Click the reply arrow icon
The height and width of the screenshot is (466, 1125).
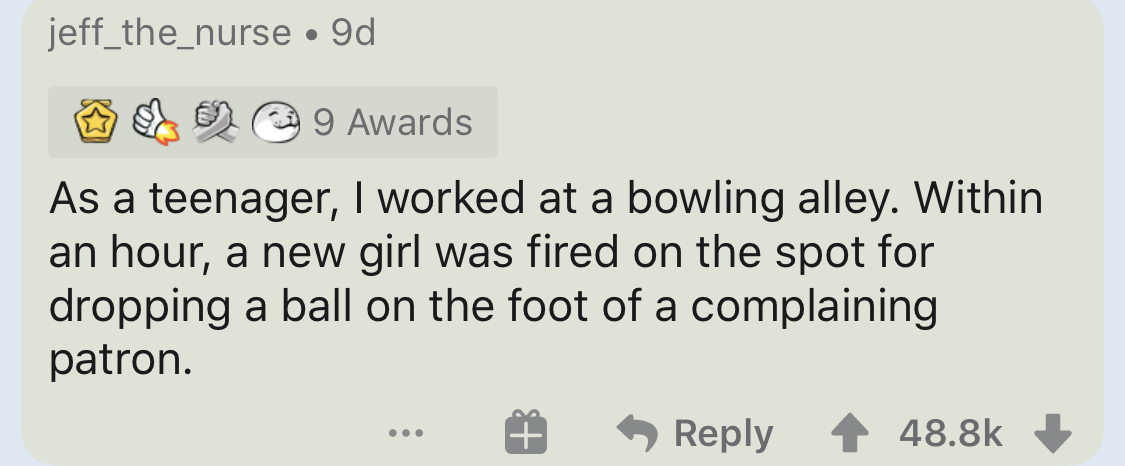point(636,432)
